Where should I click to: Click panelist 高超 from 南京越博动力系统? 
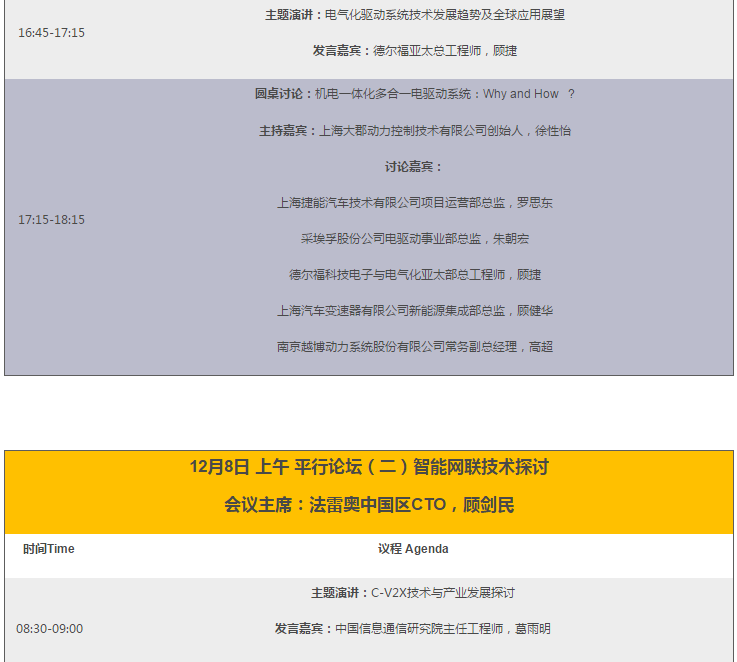414,347
